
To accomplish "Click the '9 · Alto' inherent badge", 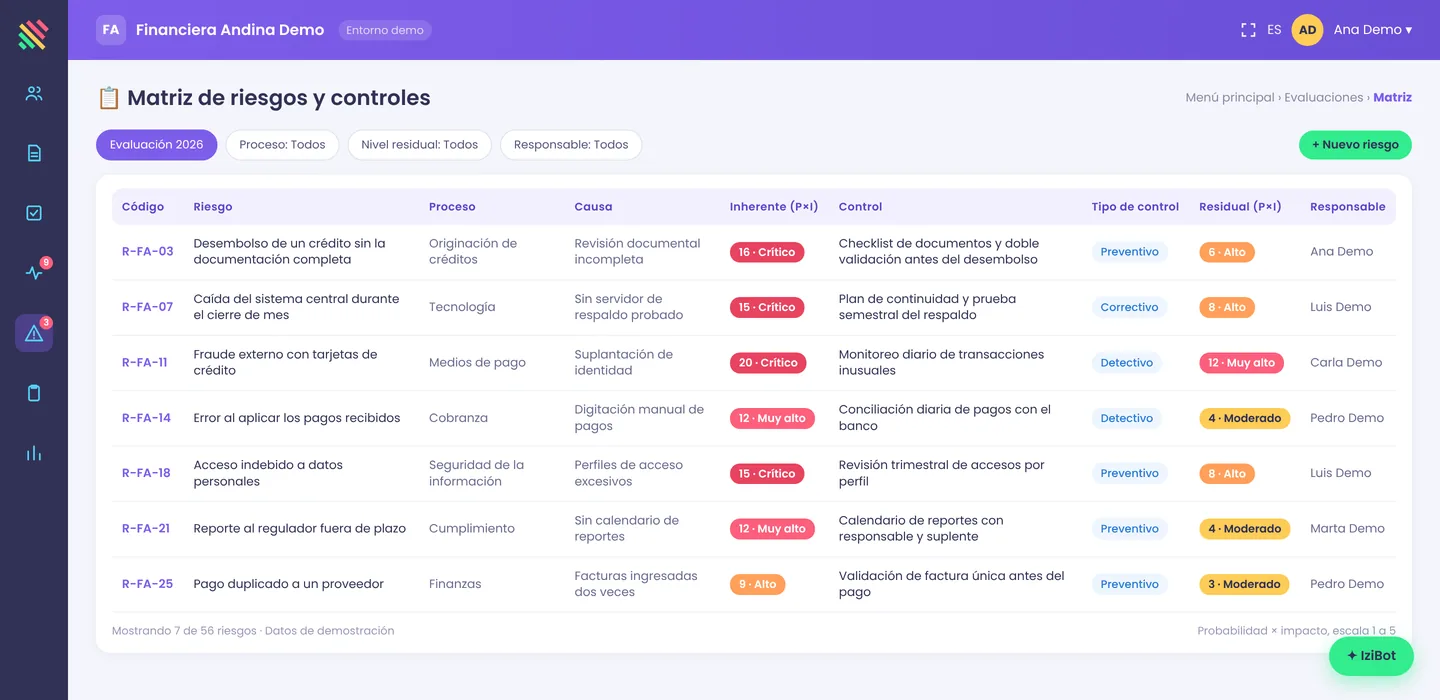I will point(757,584).
